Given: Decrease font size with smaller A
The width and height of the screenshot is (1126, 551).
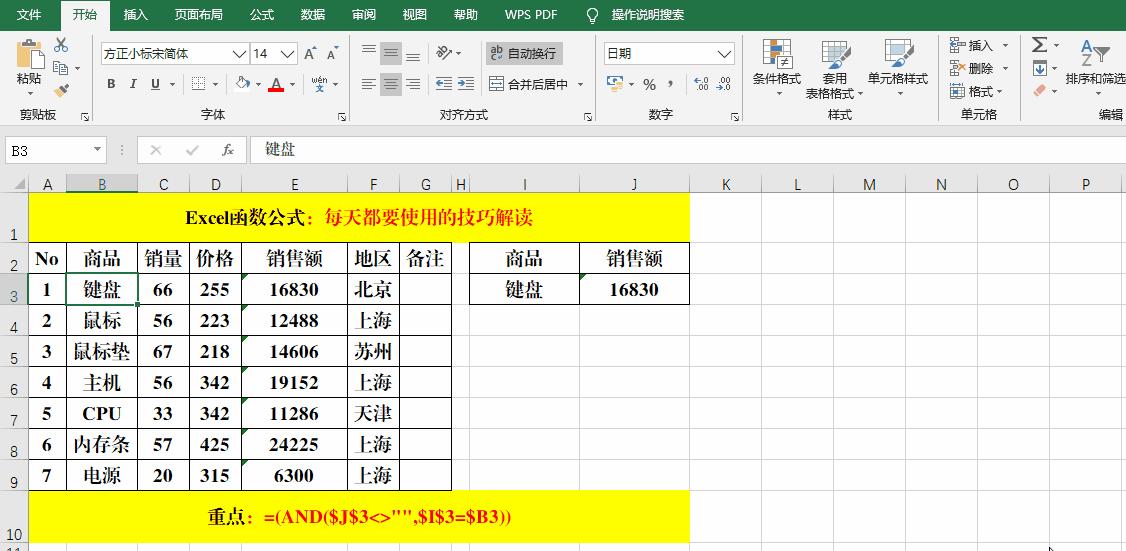Looking at the screenshot, I should tap(332, 54).
